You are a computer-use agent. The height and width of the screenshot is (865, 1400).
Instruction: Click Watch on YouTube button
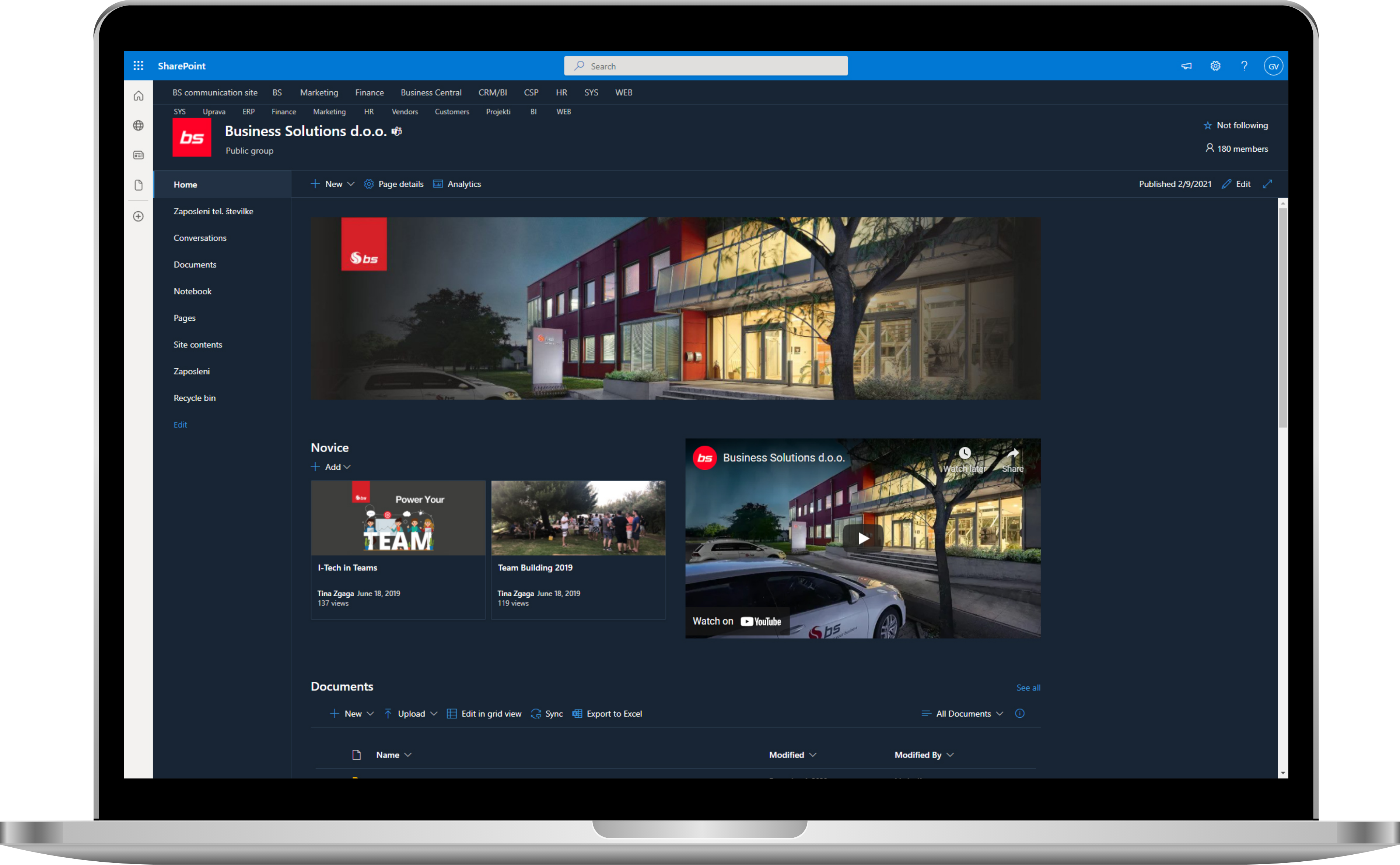coord(736,621)
